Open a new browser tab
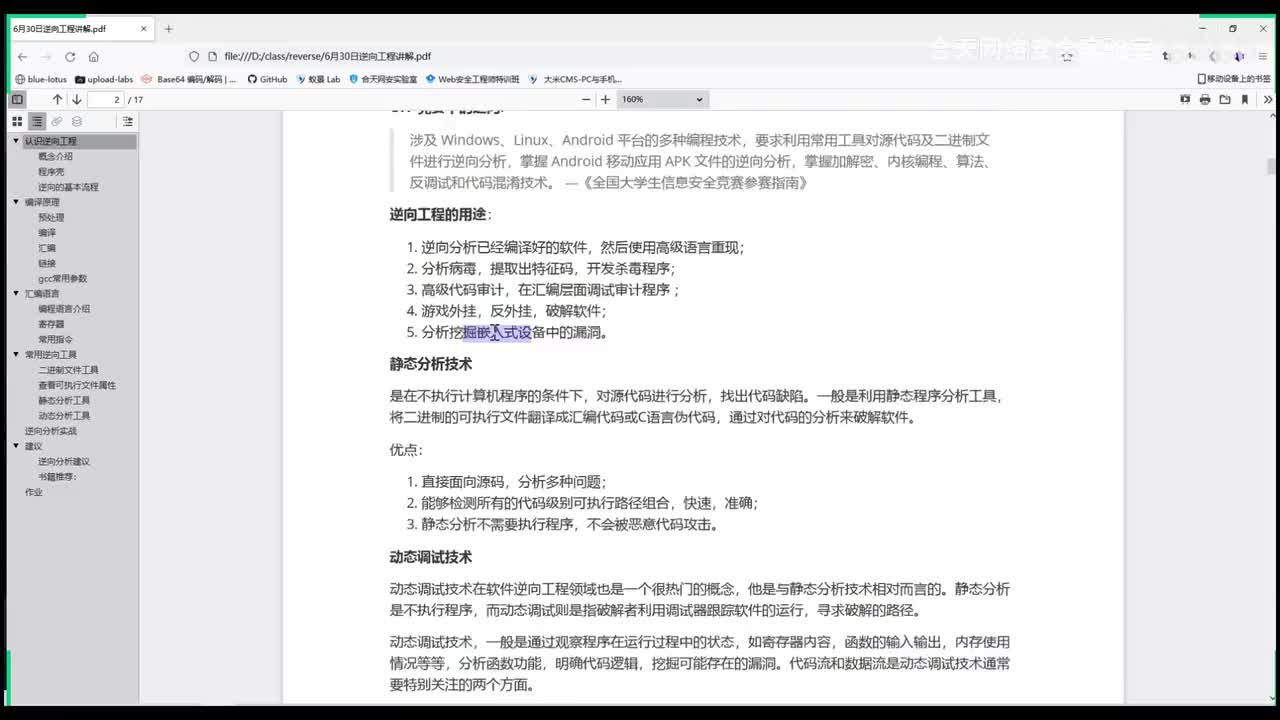Image resolution: width=1280 pixels, height=720 pixels. (168, 29)
